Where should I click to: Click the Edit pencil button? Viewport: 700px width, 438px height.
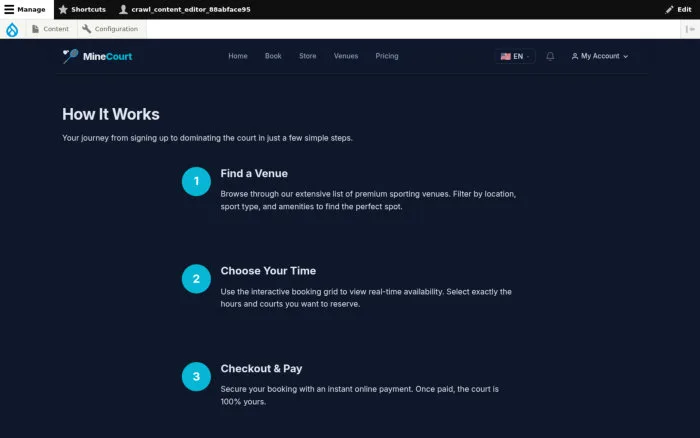click(x=678, y=9)
